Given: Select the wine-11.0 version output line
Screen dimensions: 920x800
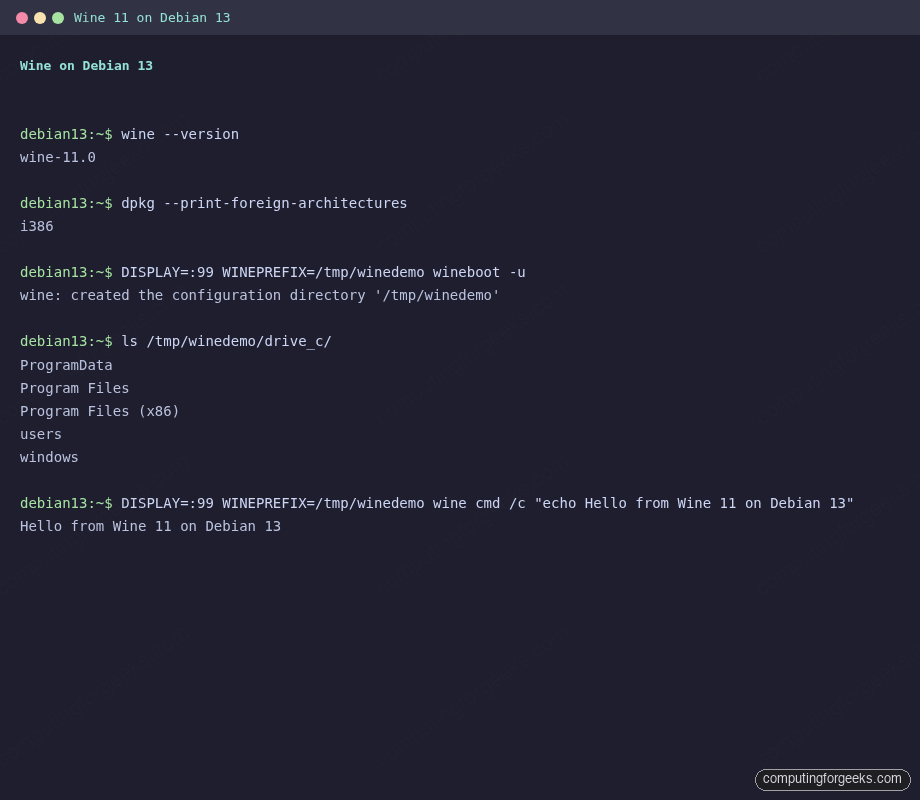Looking at the screenshot, I should tap(57, 157).
